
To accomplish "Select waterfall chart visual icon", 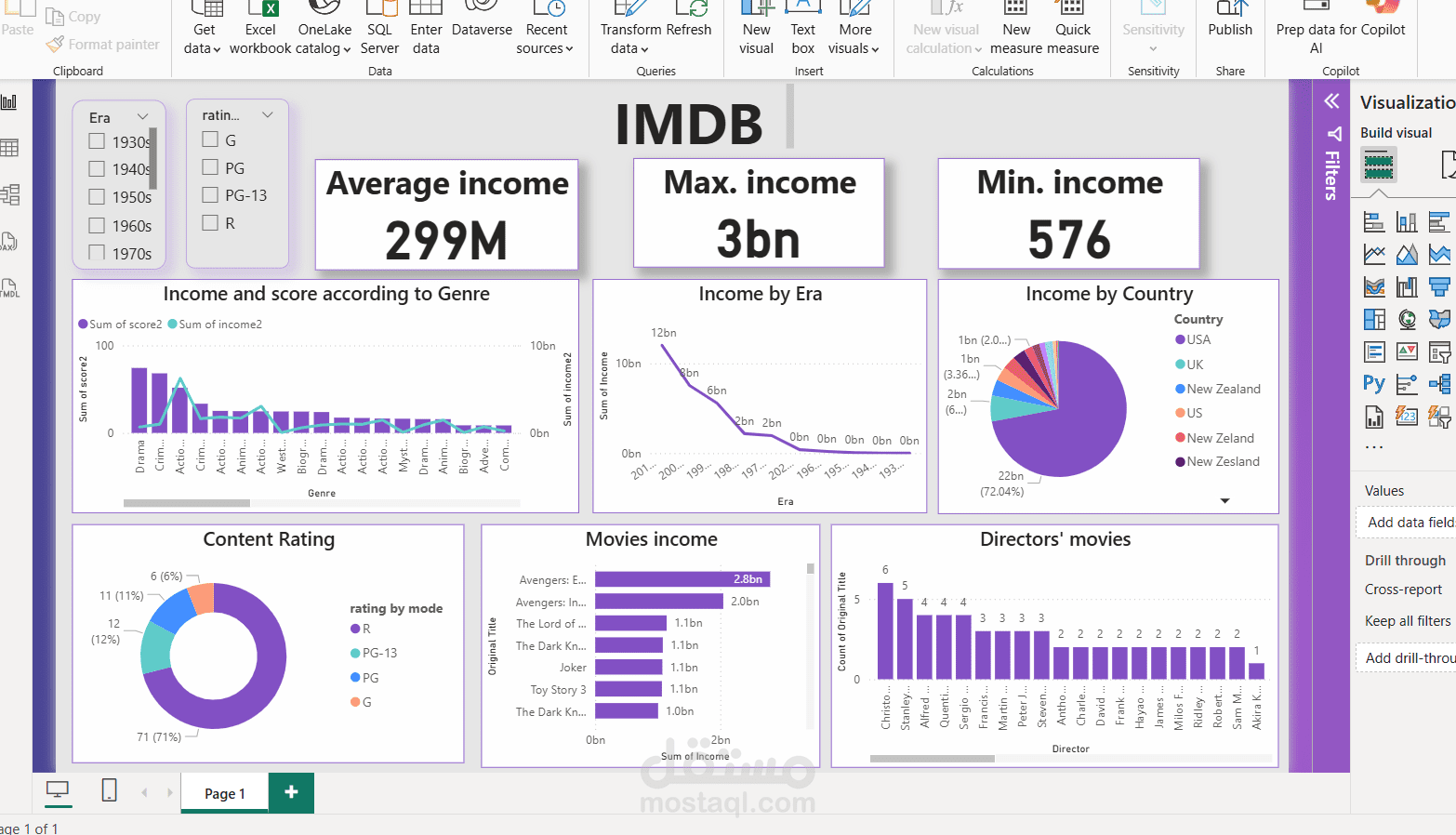I will (1407, 286).
